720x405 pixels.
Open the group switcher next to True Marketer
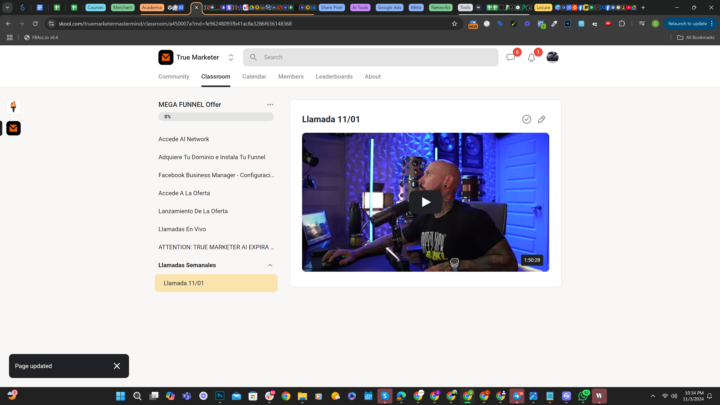231,57
